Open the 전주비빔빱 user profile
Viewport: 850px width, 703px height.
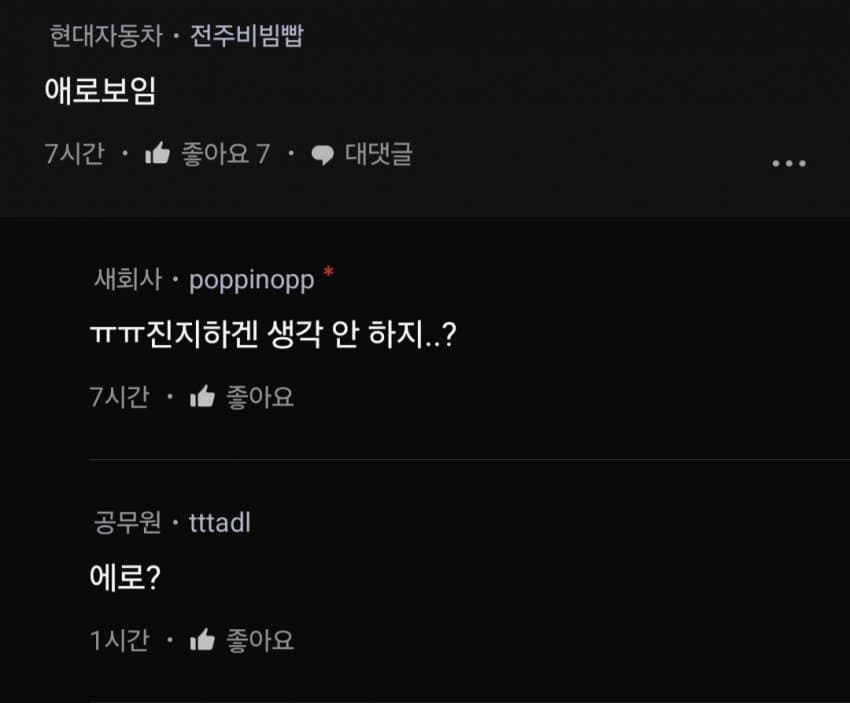[x=247, y=36]
